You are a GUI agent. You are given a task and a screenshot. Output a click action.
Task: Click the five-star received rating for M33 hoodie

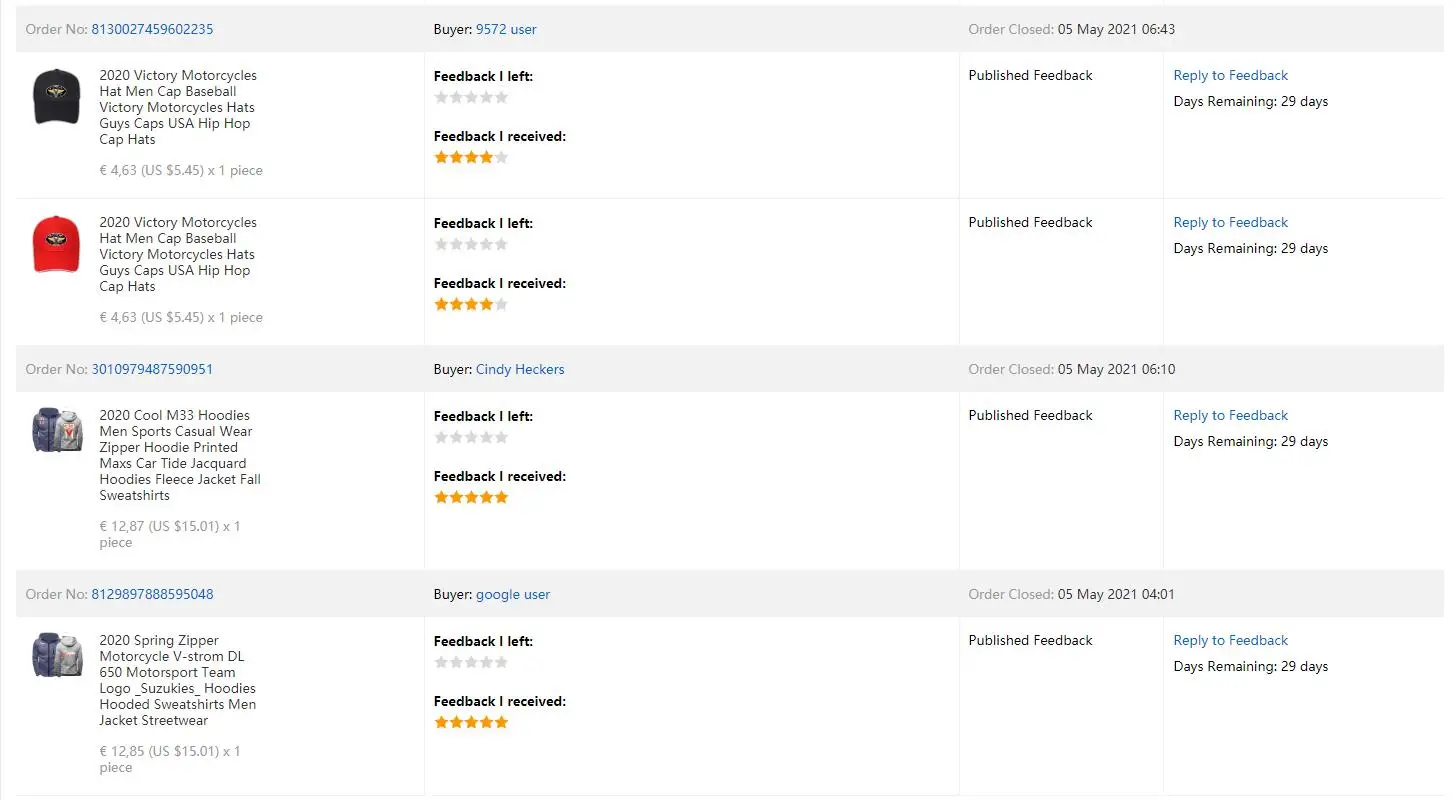471,497
